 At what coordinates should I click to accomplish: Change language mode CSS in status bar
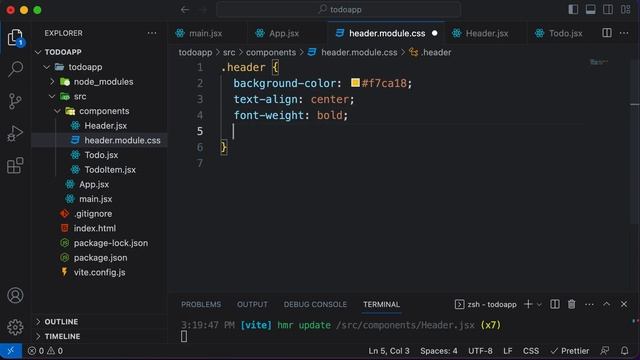(x=531, y=351)
